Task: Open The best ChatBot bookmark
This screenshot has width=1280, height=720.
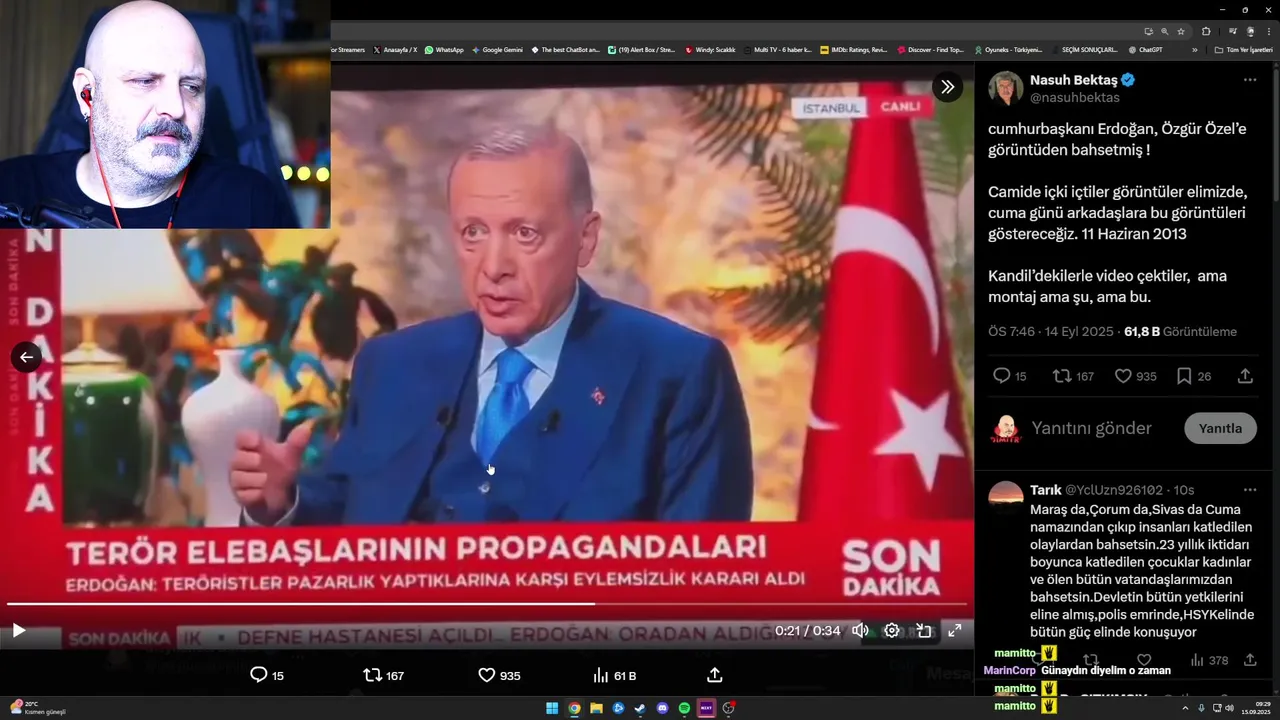Action: click(x=565, y=49)
